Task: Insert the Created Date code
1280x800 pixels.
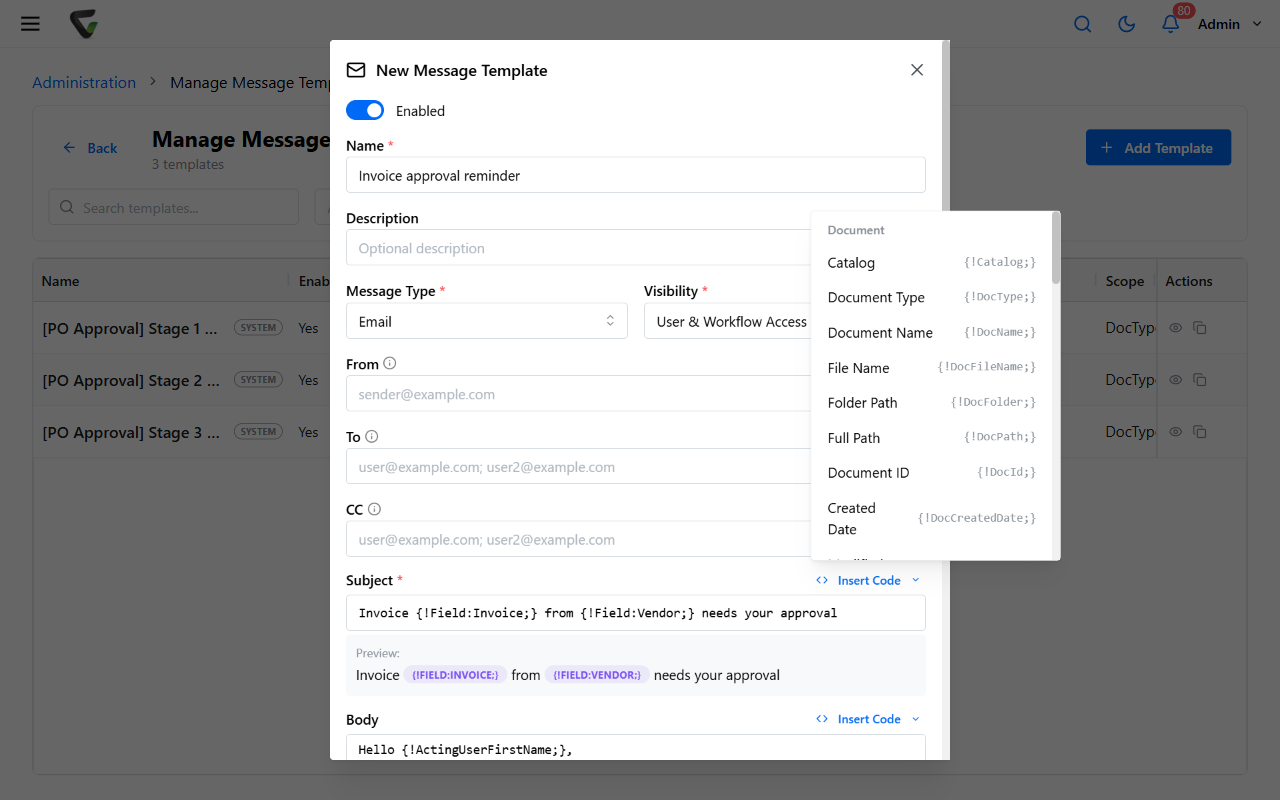Action: point(931,519)
